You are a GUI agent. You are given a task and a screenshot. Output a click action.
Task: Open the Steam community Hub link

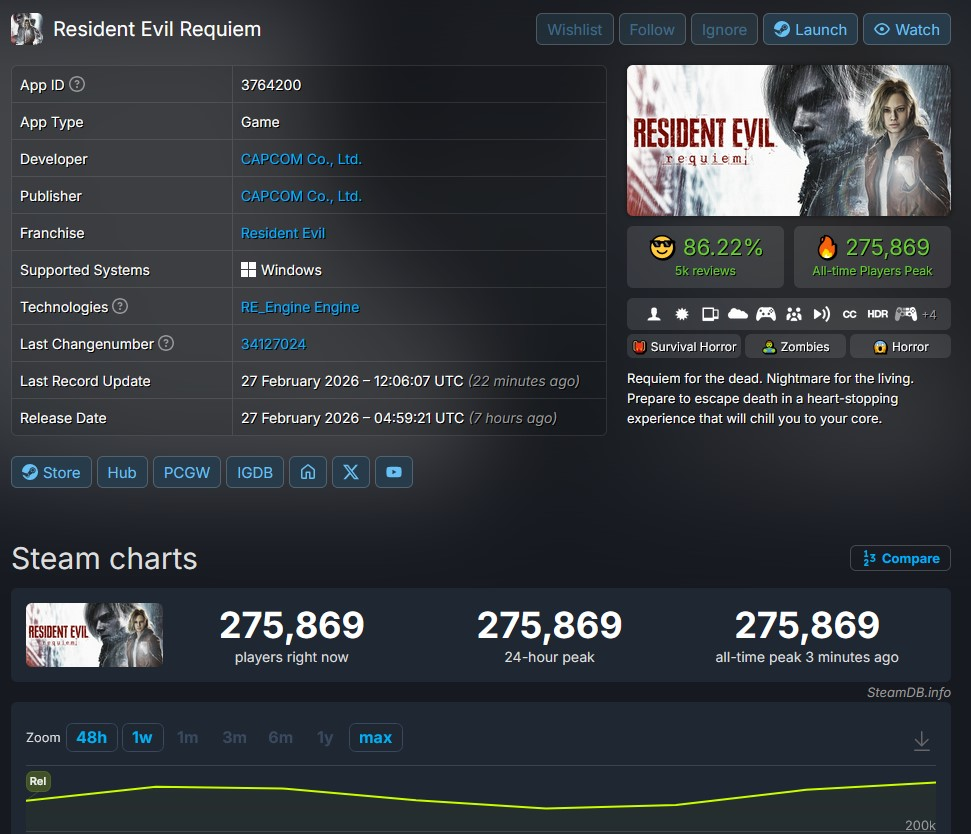(x=122, y=472)
